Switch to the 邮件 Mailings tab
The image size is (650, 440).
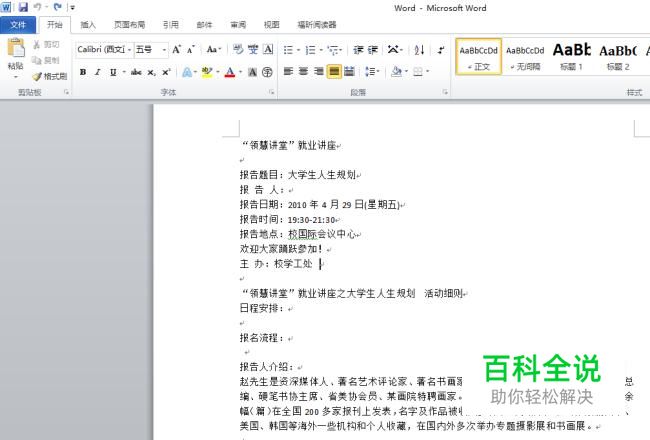pos(204,25)
